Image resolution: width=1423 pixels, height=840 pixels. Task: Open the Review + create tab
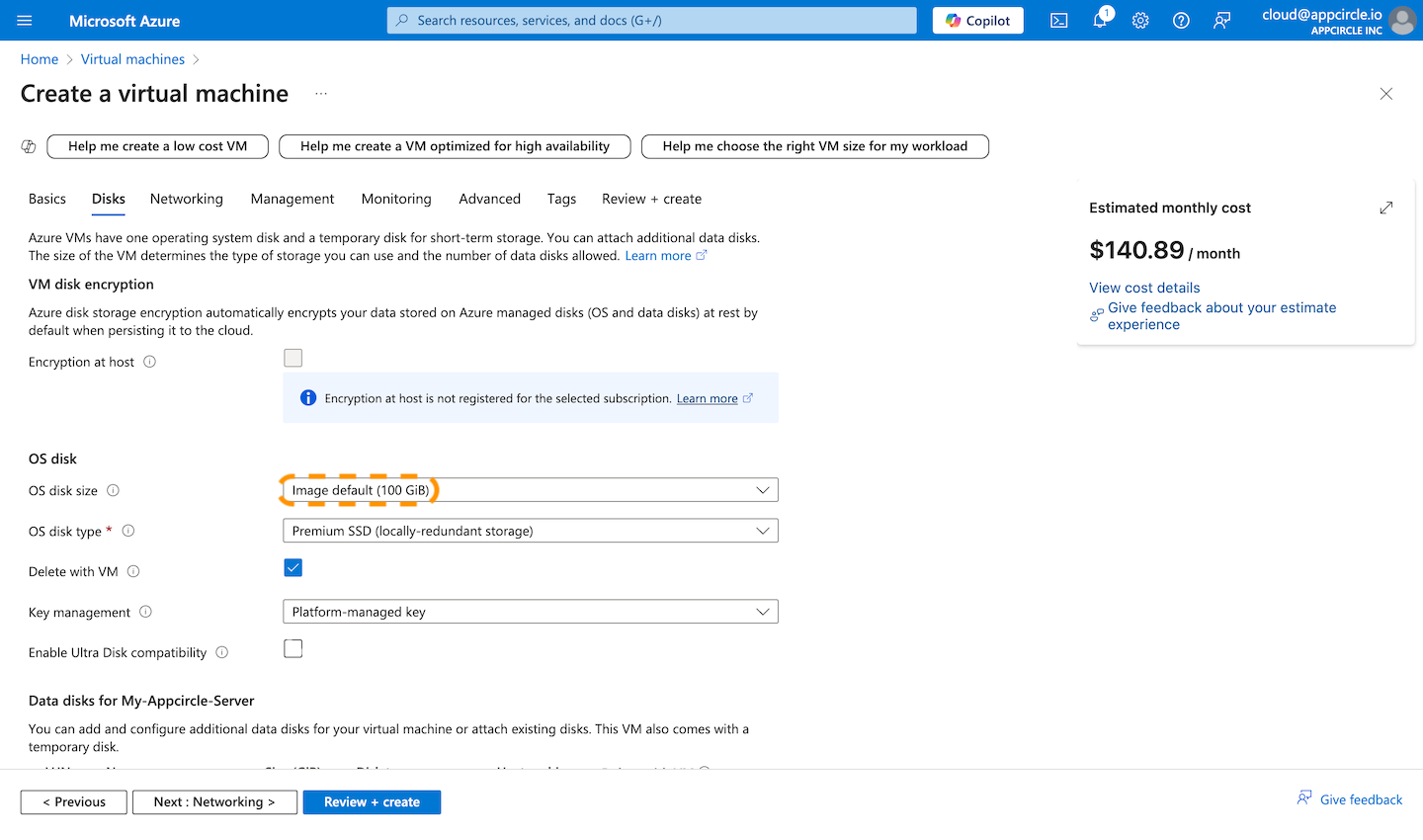pos(652,199)
